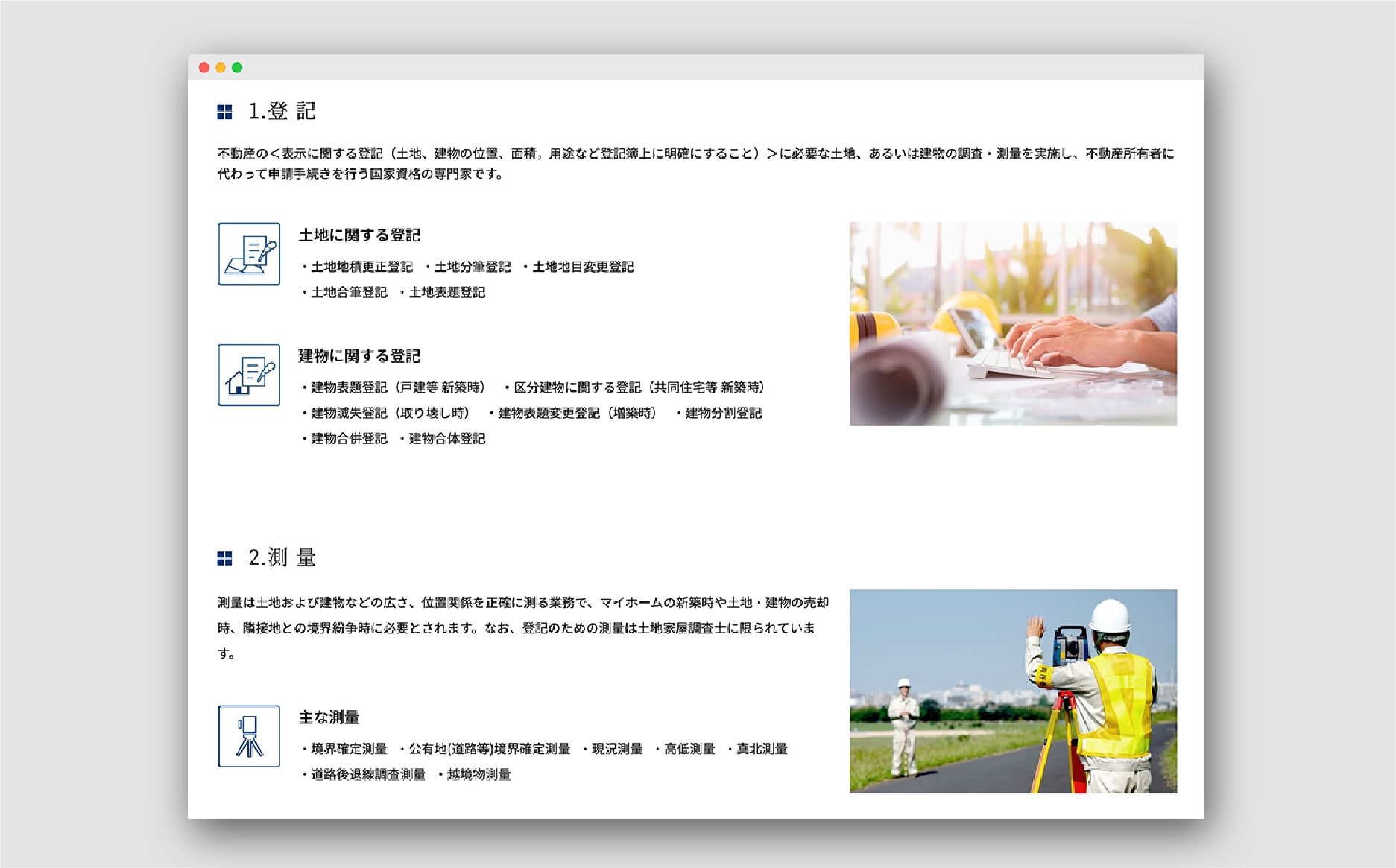Click the paragraph starting 不動産の＜表示に関する登記
Screen dimensions: 1396x868
coord(695,164)
